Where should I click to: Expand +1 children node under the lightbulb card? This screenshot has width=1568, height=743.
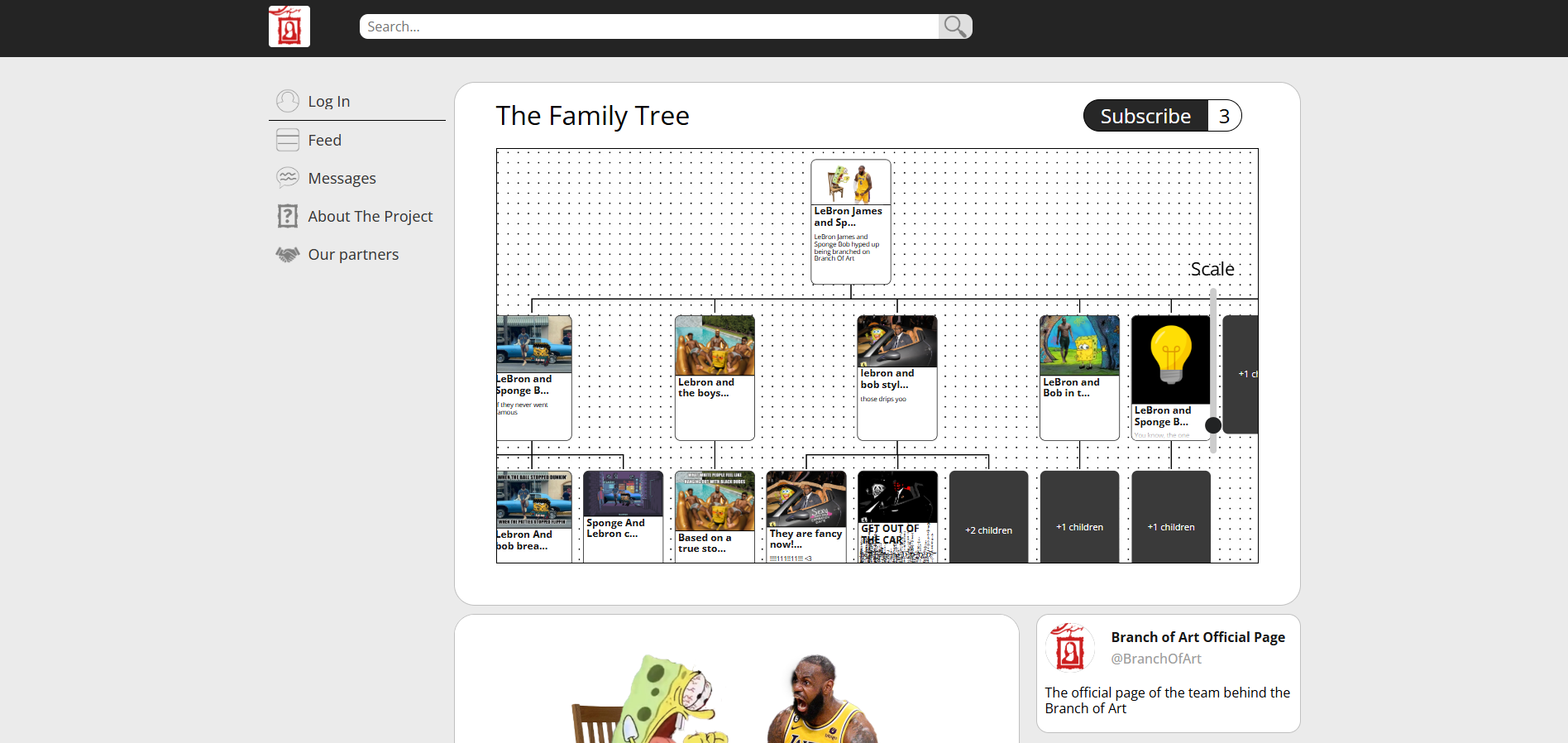(x=1171, y=517)
